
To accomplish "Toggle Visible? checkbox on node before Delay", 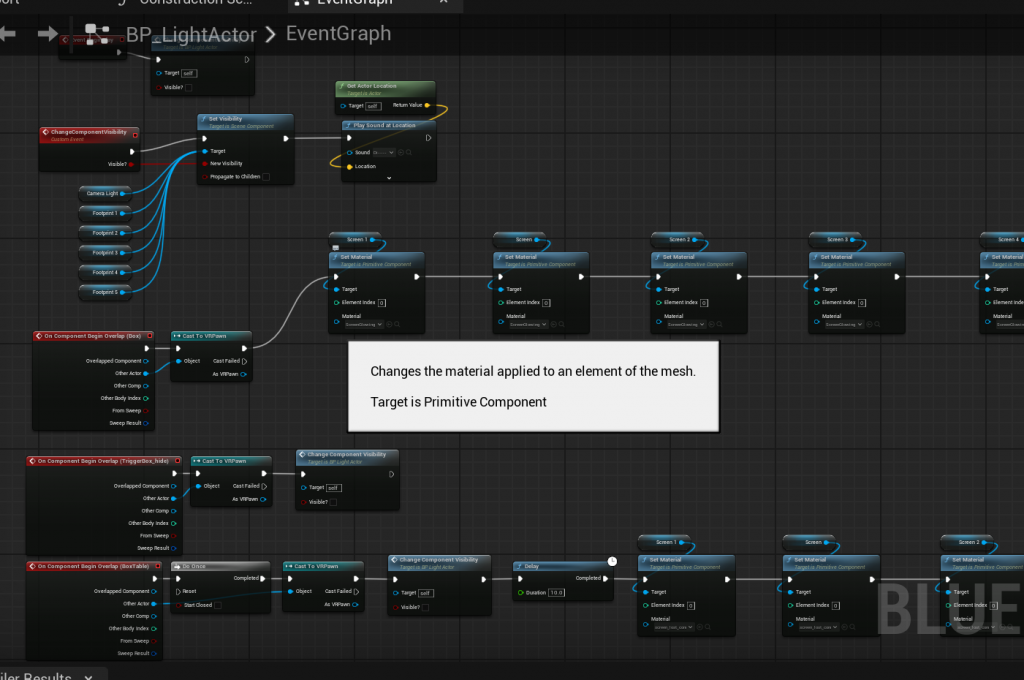I will tap(425, 607).
